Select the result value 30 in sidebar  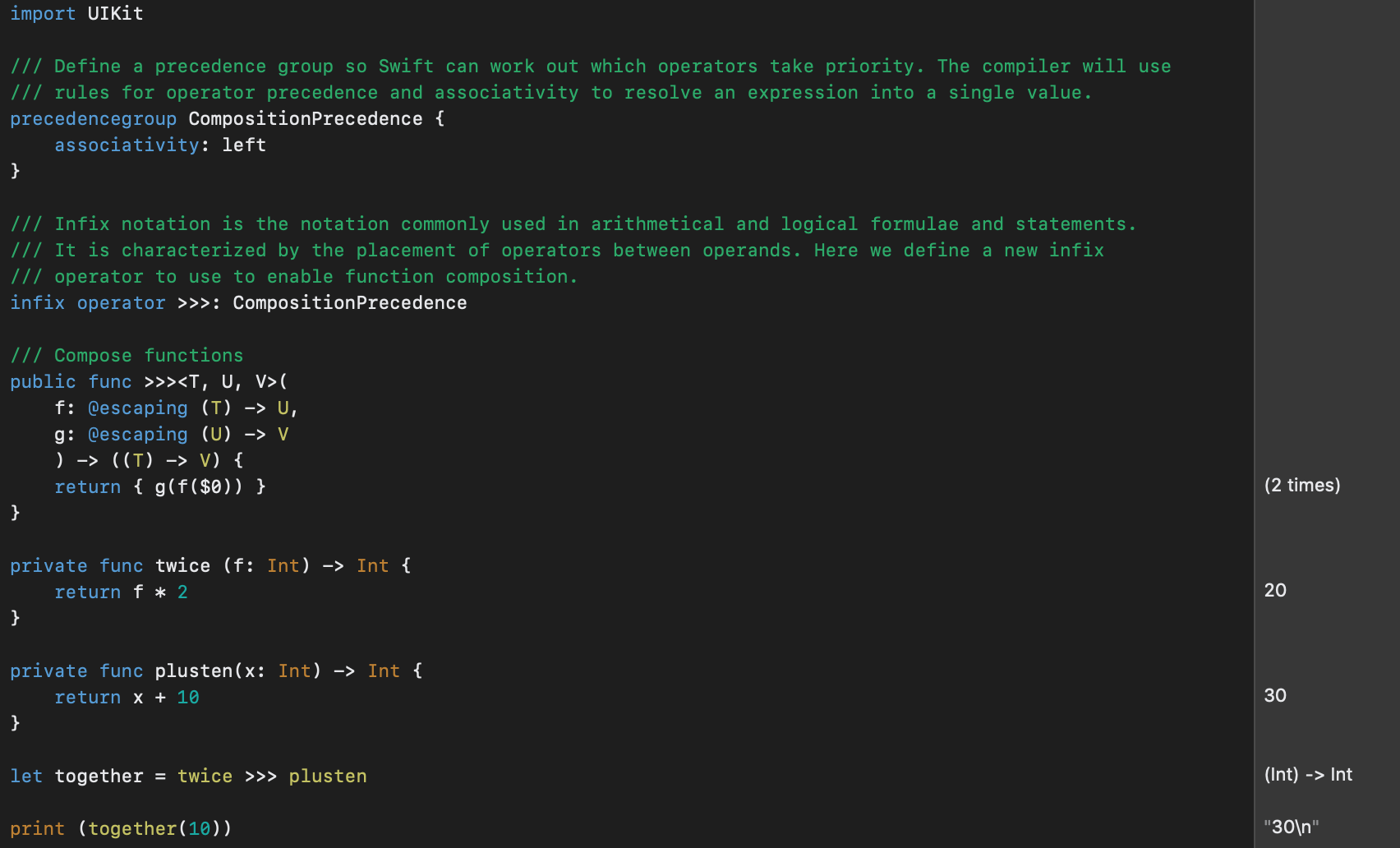click(x=1275, y=696)
